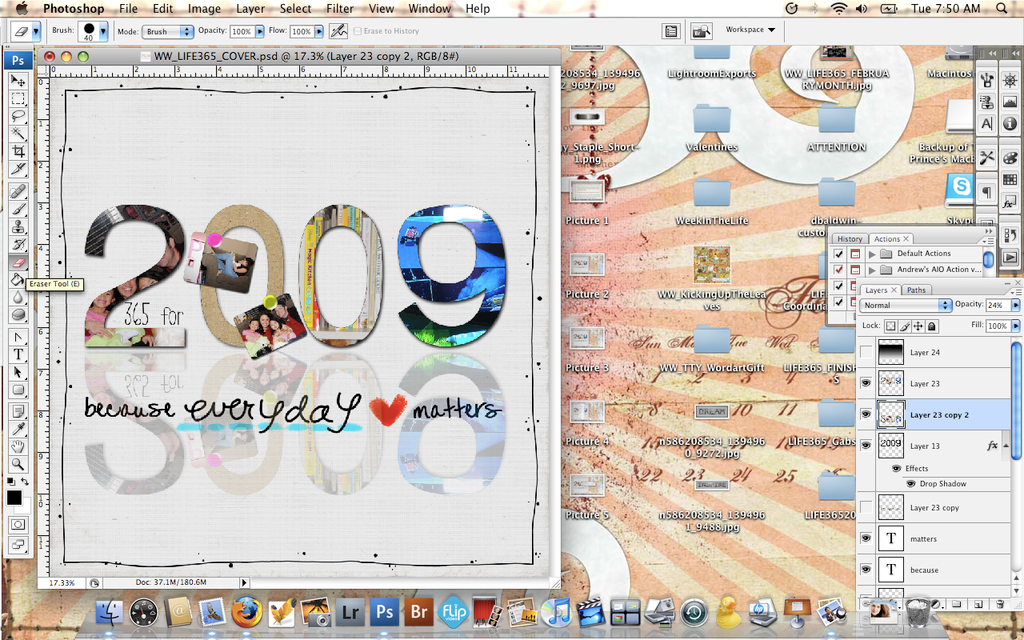
Task: Select the Zoom magnifier tool
Action: (x=18, y=464)
